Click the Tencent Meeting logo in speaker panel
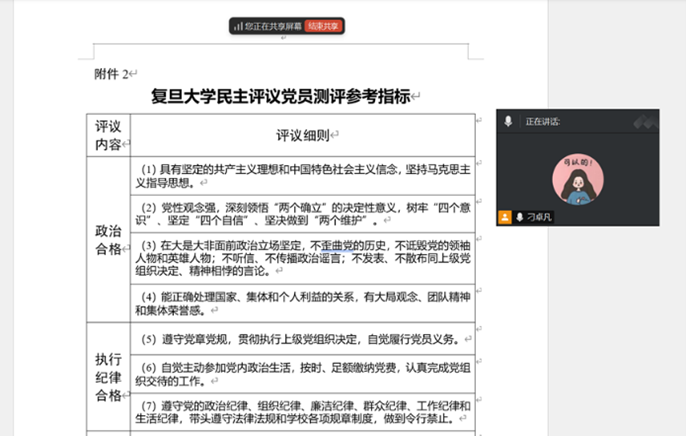This screenshot has width=686, height=436. click(x=645, y=121)
